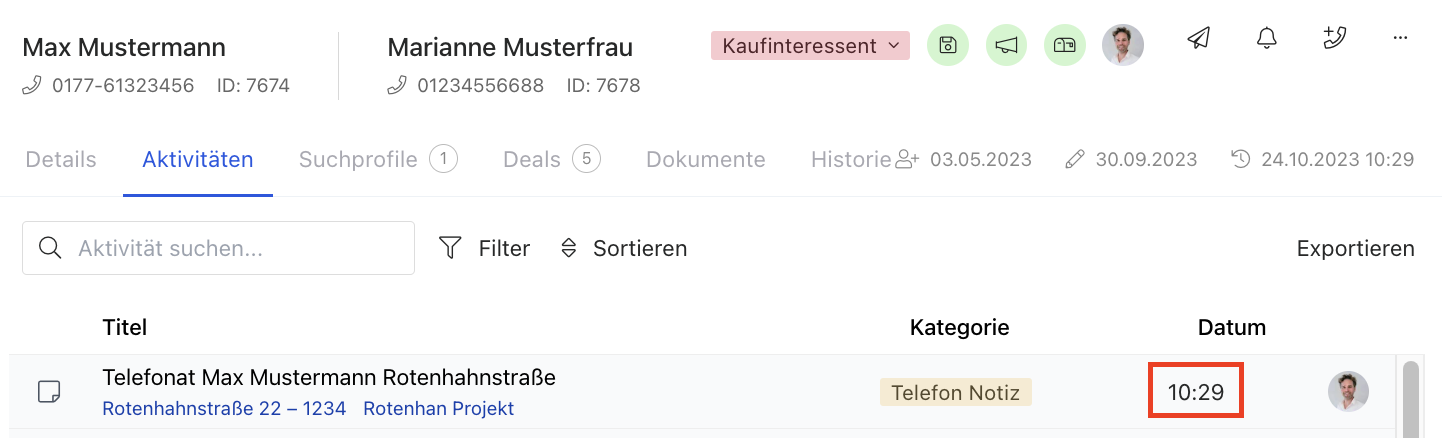Click the Exportieren button

(1355, 248)
